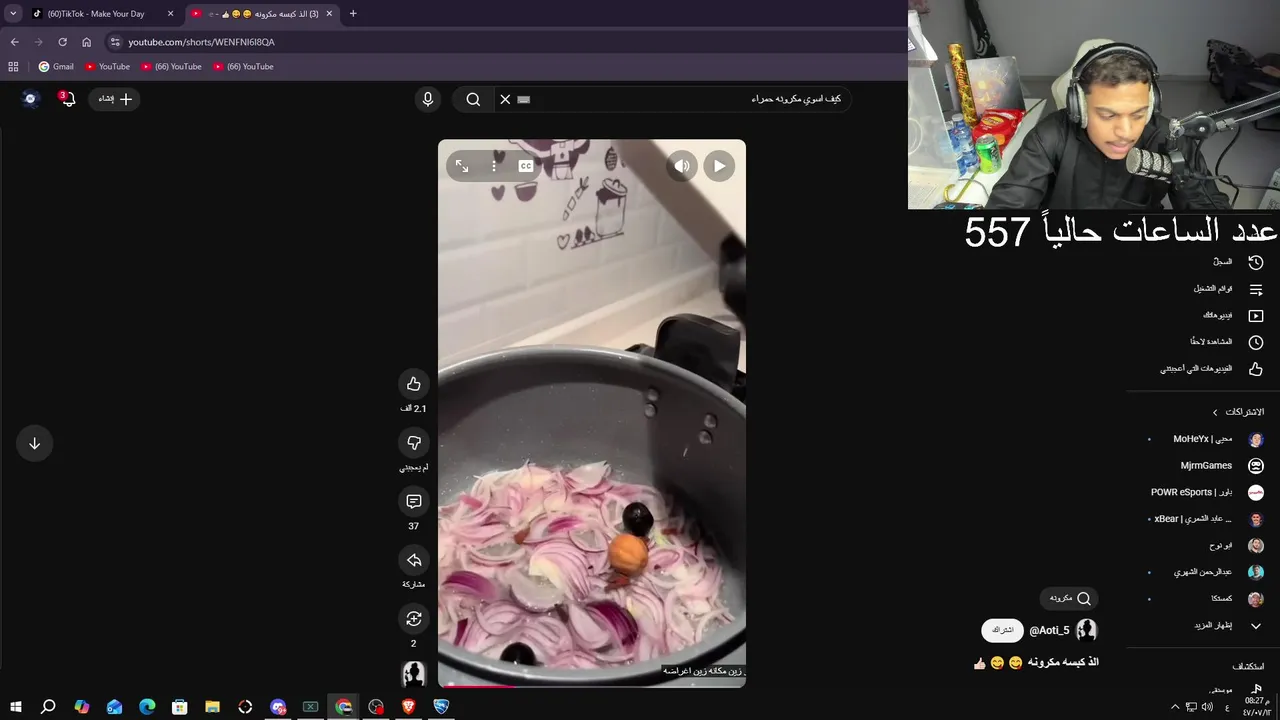Viewport: 1280px width, 720px height.
Task: Open the first YouTube bookmark
Action: 107,67
